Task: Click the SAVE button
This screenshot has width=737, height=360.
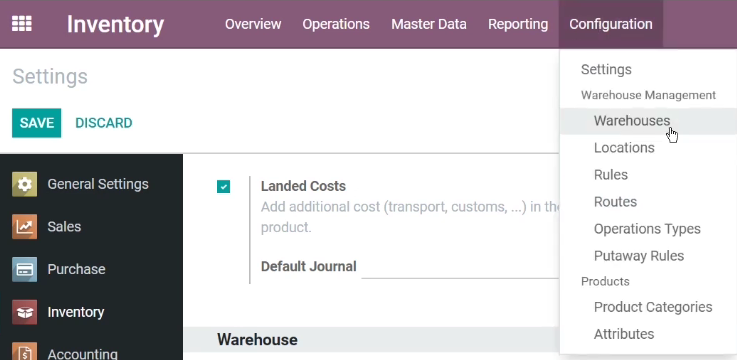Action: 37,123
